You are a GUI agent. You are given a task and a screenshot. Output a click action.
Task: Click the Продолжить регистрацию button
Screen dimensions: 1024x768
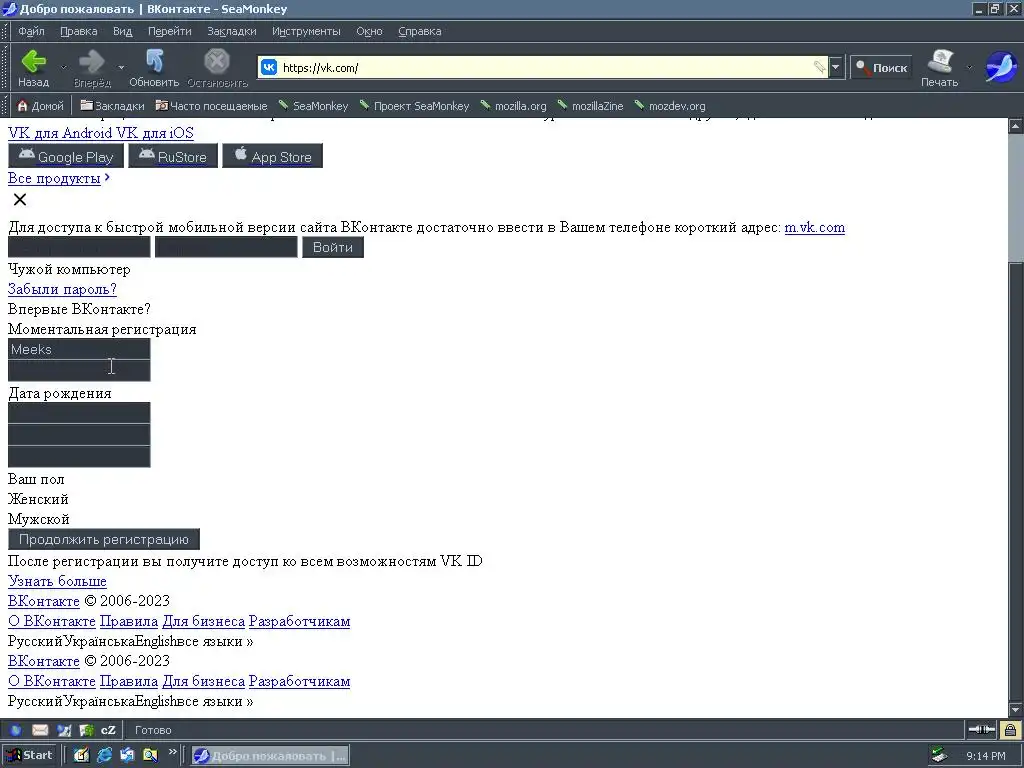pos(104,539)
